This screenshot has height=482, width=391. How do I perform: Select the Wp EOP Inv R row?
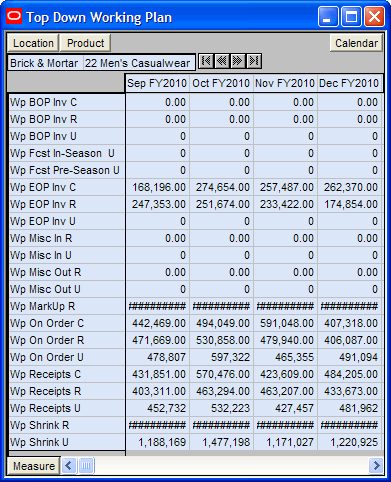67,204
